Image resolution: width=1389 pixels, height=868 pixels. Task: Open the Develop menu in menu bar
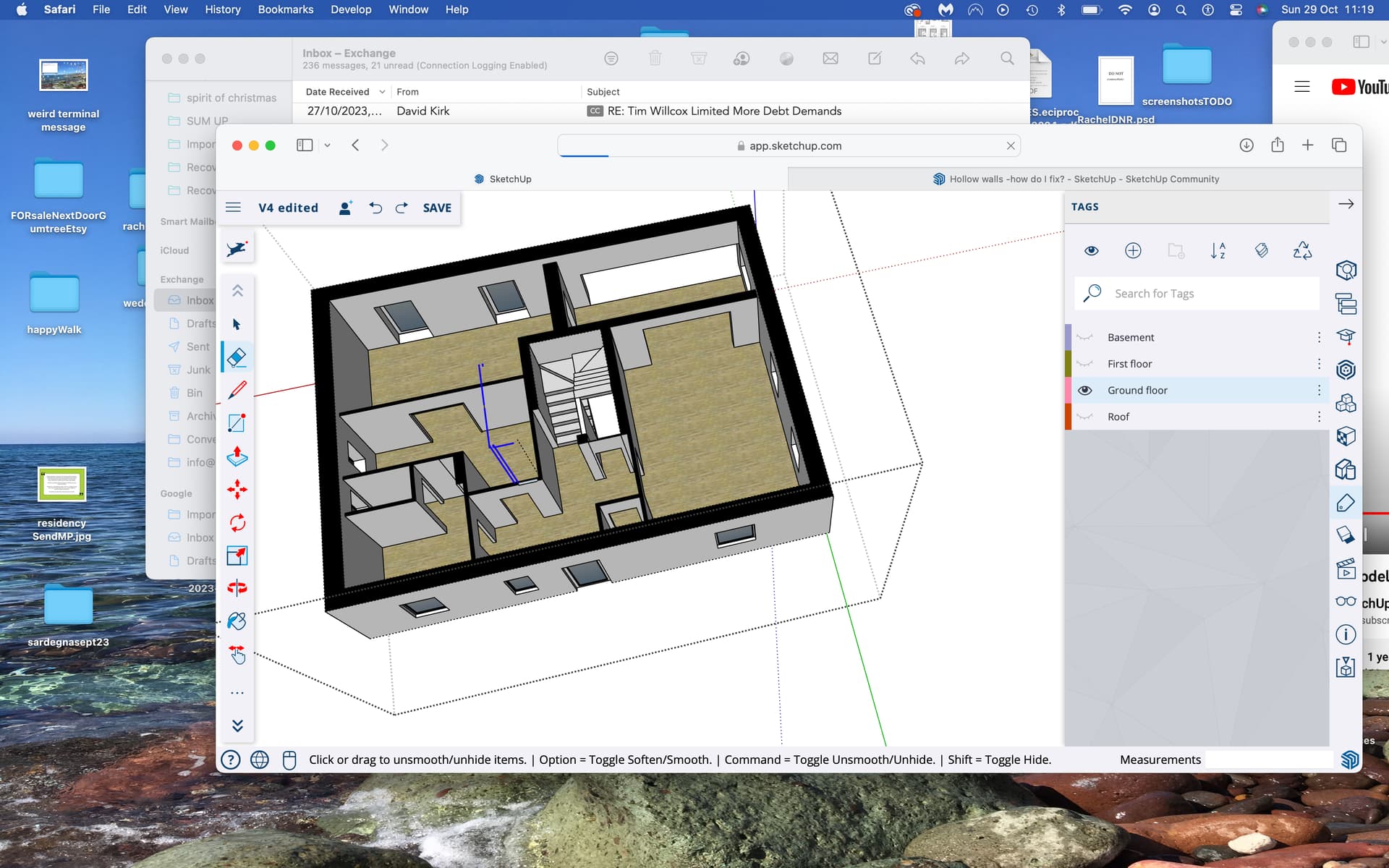(x=351, y=9)
